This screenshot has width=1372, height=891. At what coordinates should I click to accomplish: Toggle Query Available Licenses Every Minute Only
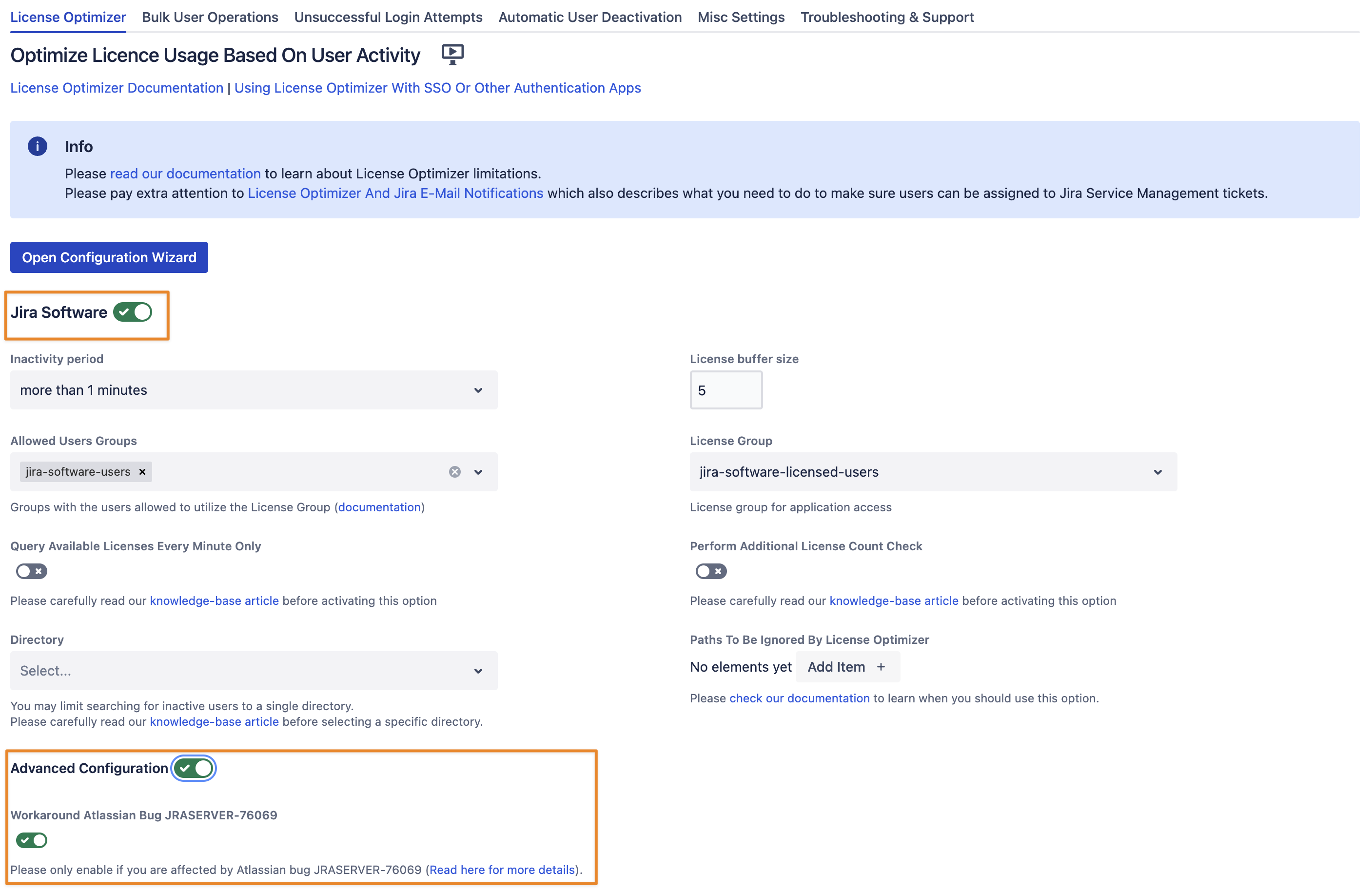[x=32, y=571]
